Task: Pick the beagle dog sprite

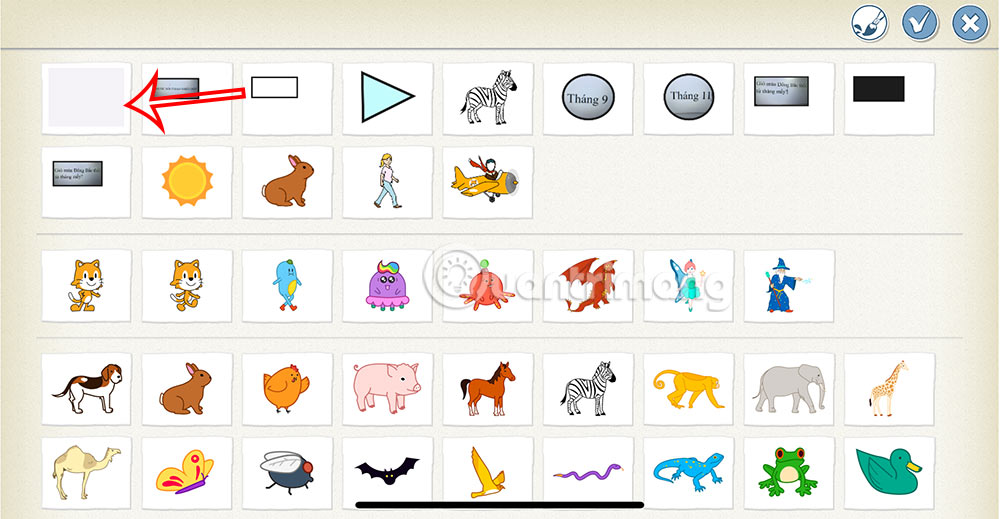Action: tap(87, 389)
